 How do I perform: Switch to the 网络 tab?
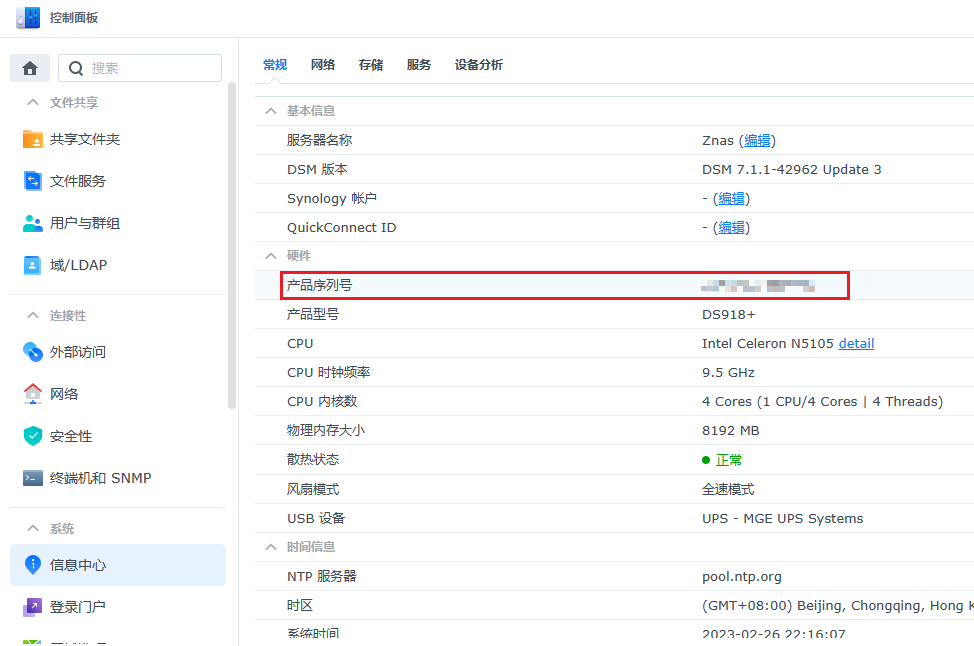pos(323,65)
